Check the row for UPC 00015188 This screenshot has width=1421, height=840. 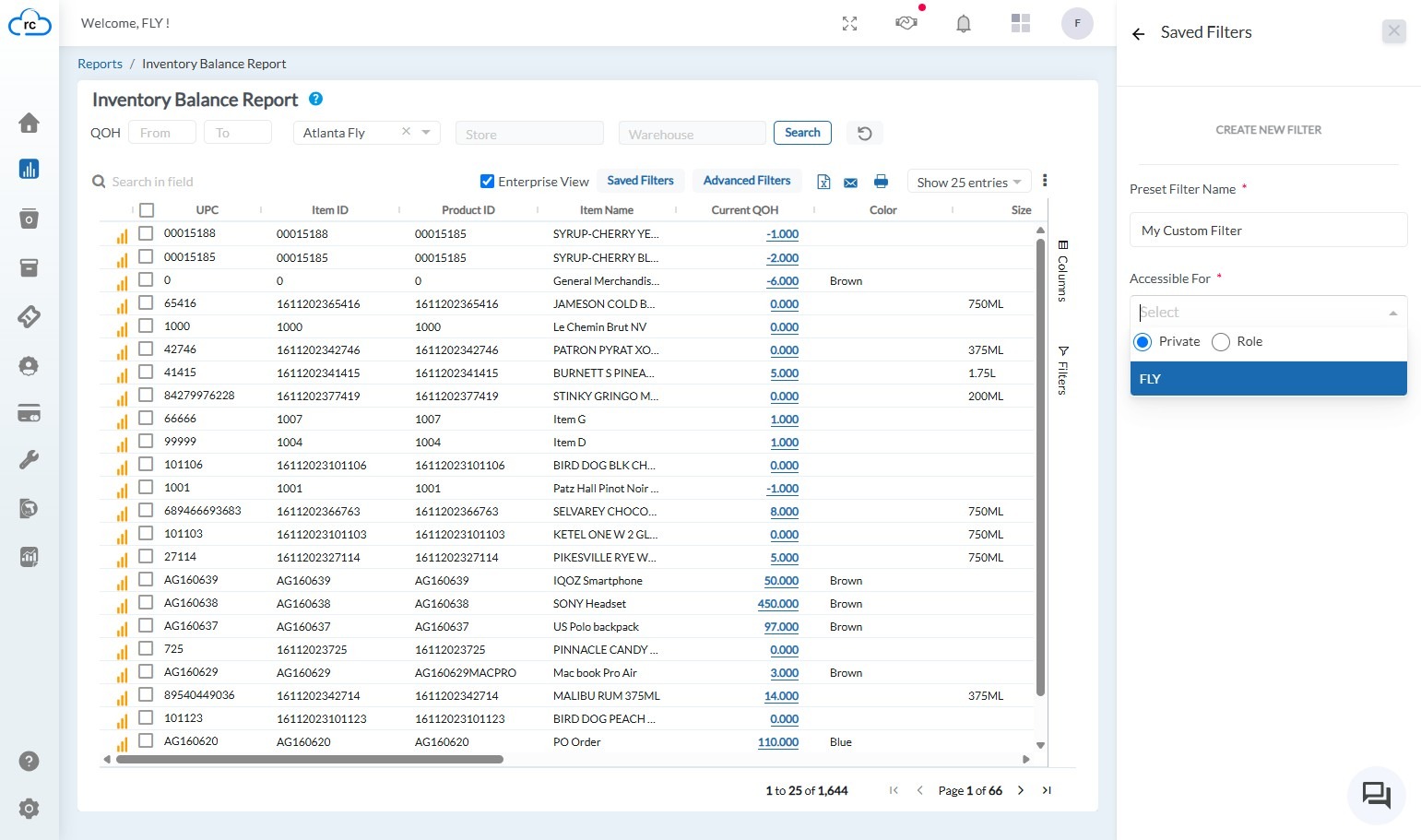click(146, 233)
